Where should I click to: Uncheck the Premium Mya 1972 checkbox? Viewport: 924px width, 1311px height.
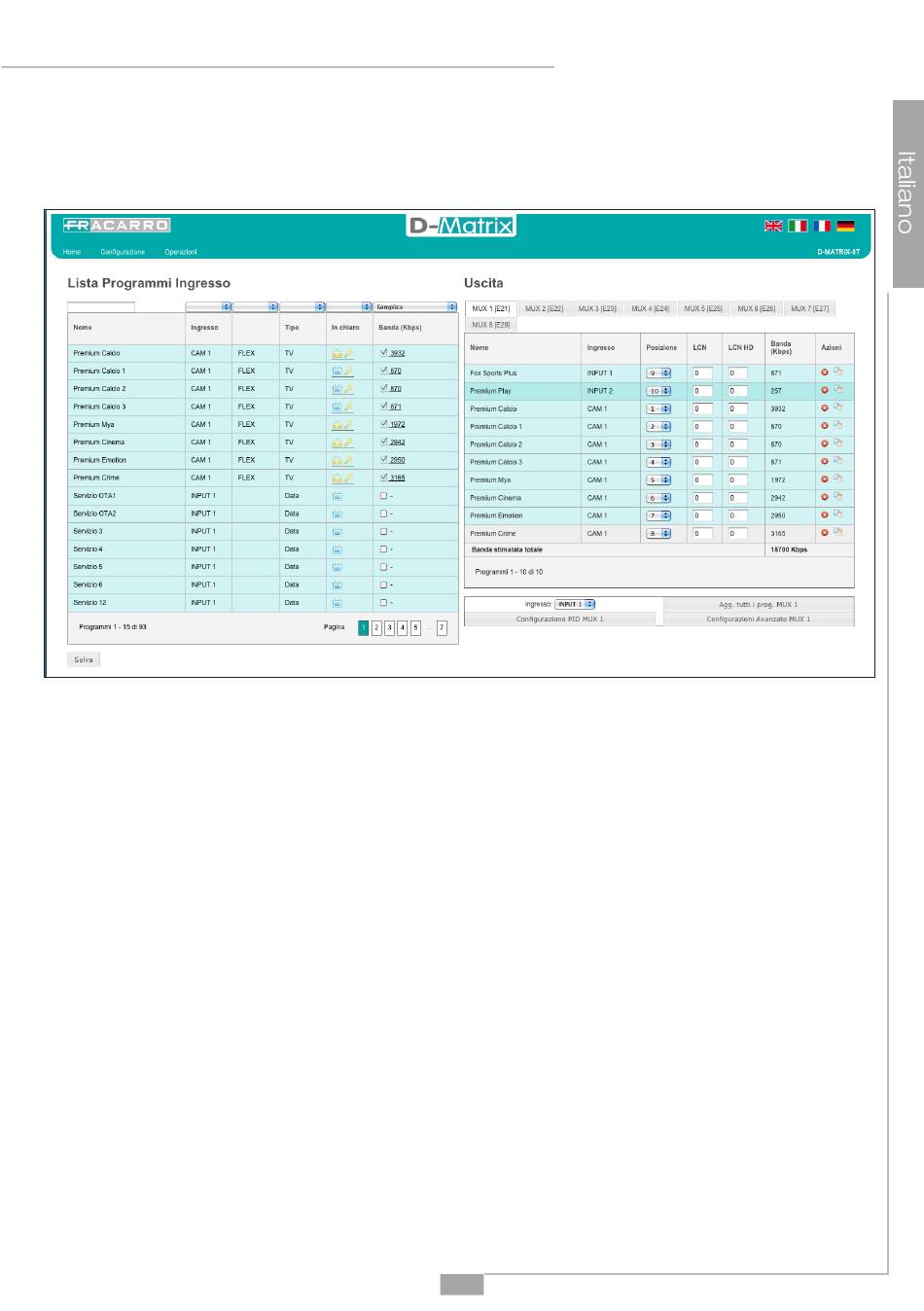tap(384, 424)
